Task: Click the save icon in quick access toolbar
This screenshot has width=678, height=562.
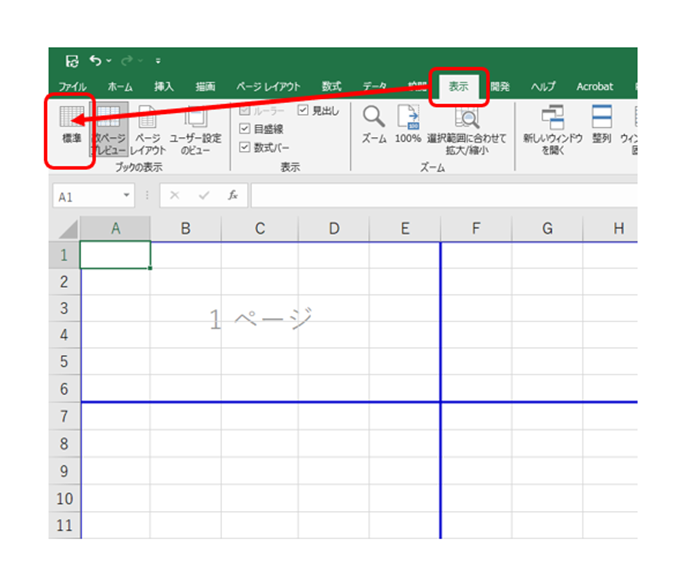Action: coord(72,60)
